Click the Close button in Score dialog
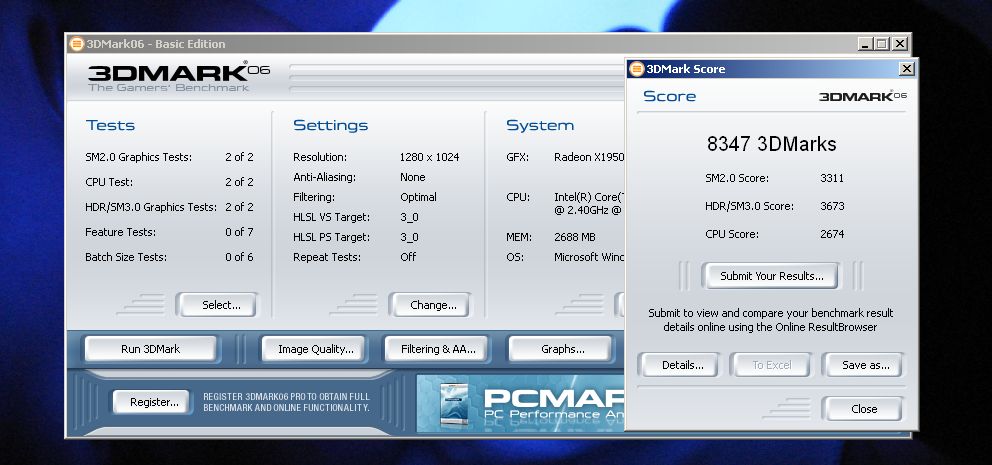 (x=863, y=409)
